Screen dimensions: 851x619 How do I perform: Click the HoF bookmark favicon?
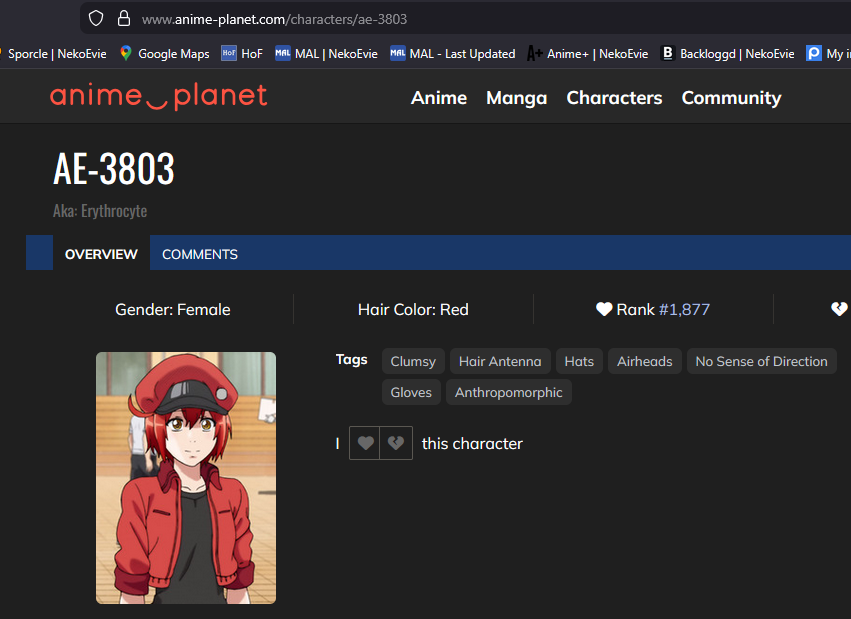point(229,53)
